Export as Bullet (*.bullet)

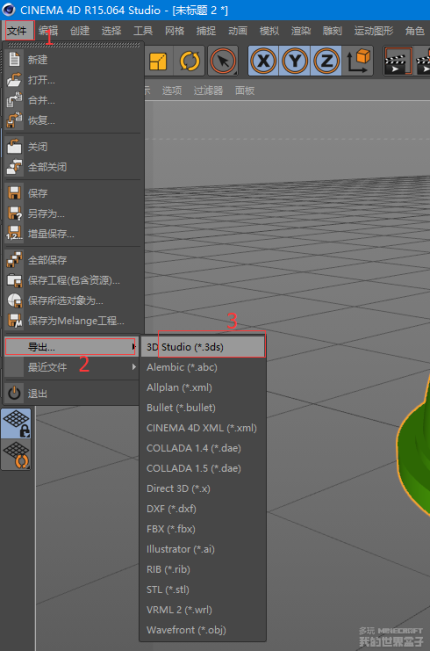(203, 408)
